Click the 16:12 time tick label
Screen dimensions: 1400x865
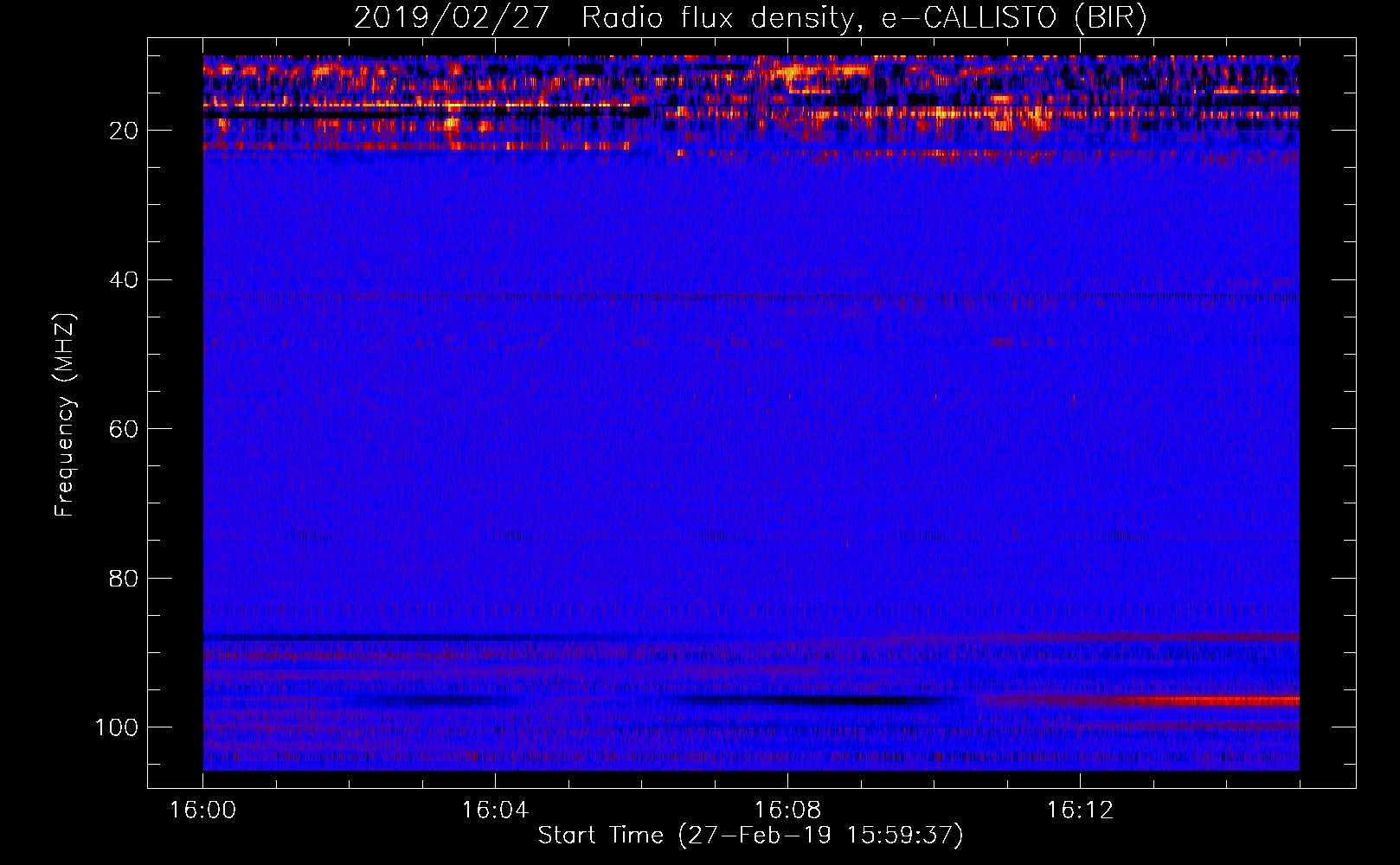pyautogui.click(x=1080, y=811)
